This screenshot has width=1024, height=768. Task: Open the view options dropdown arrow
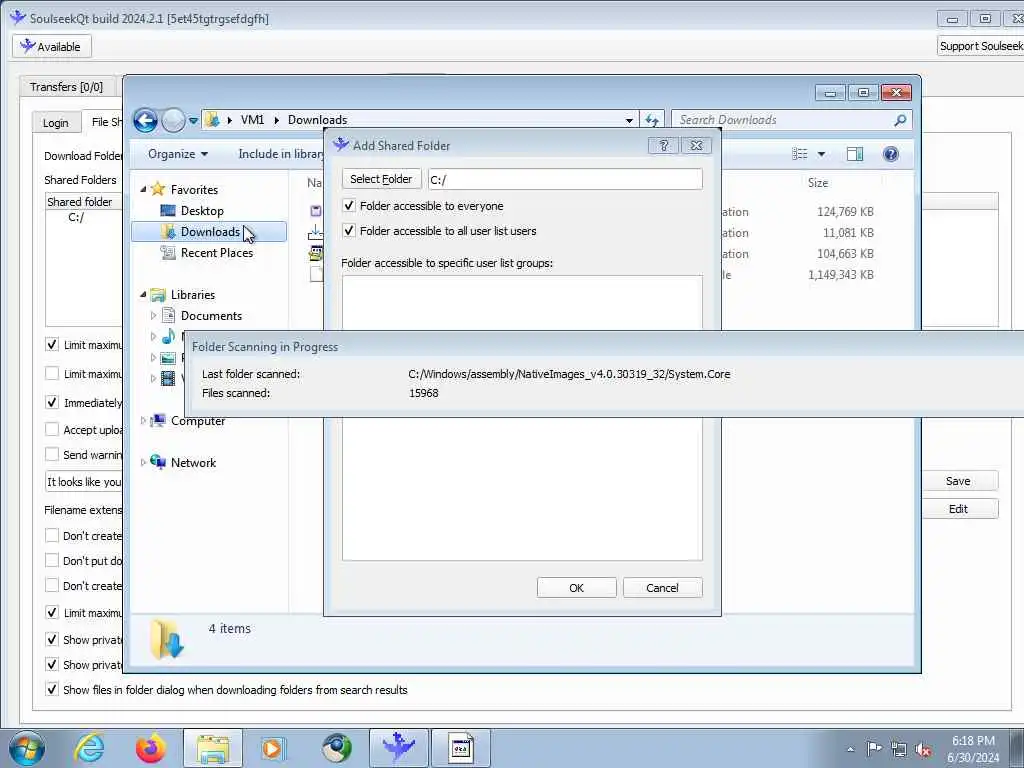pos(822,154)
